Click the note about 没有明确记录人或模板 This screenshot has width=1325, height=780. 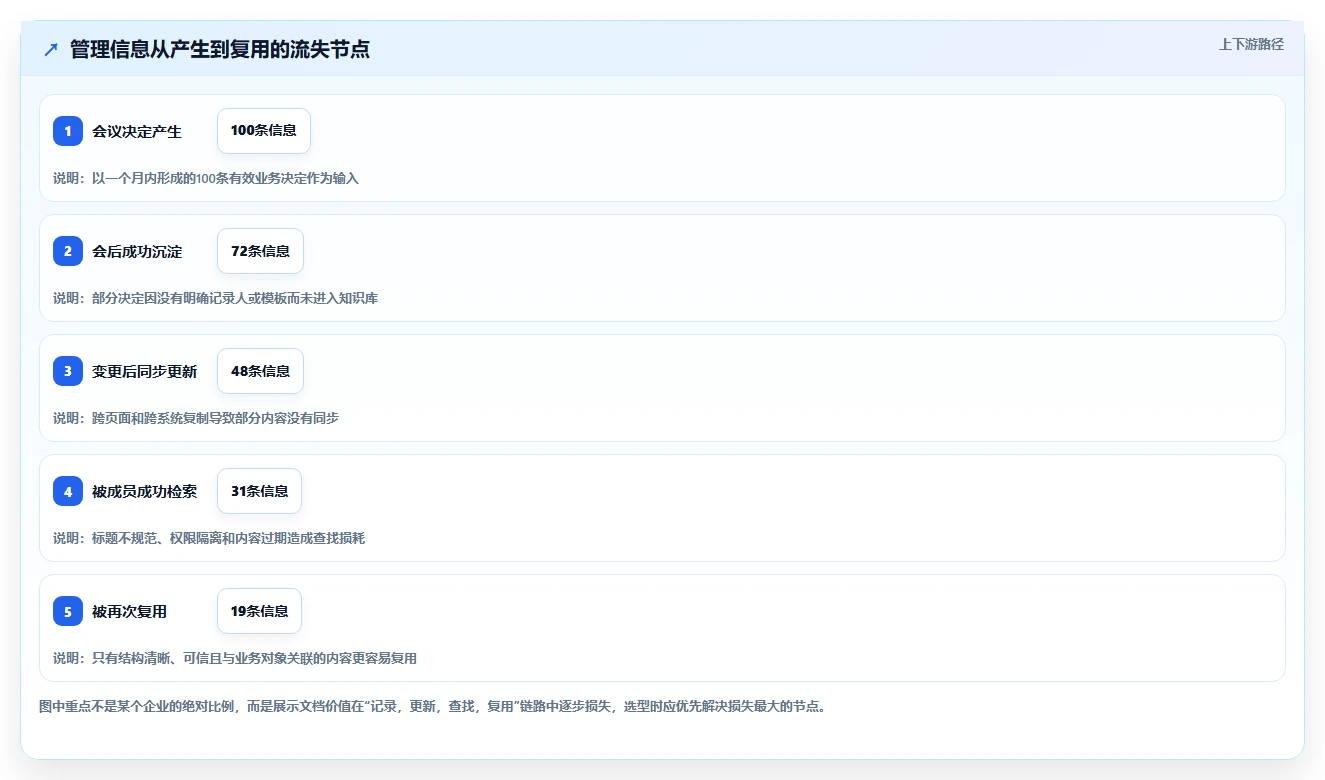tap(216, 298)
